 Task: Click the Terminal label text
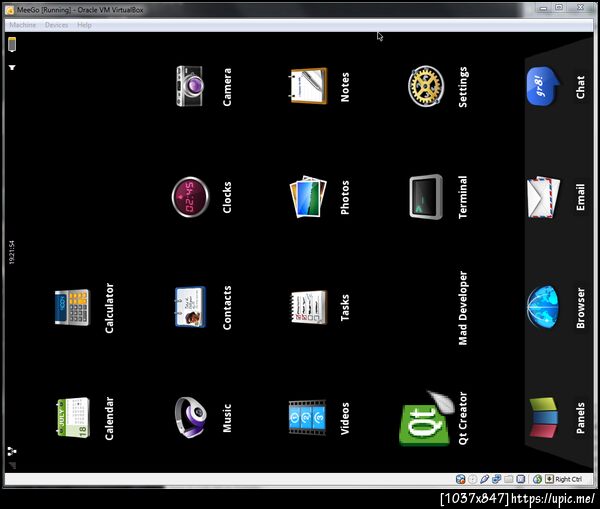click(463, 197)
